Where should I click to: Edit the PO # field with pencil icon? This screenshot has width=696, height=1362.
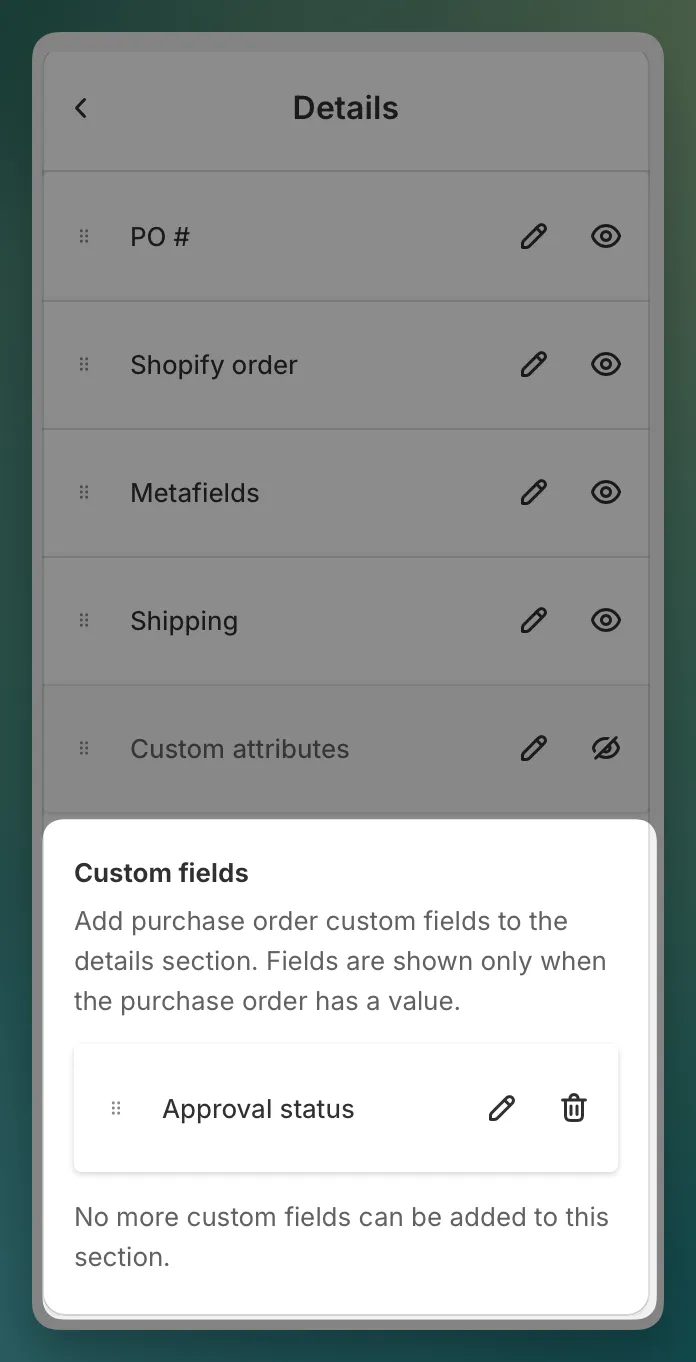pyautogui.click(x=534, y=236)
